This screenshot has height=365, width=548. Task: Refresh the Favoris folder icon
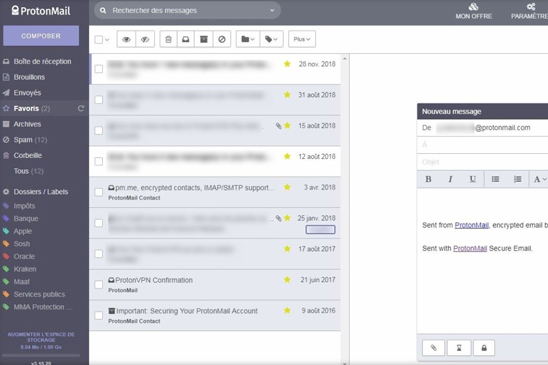[x=81, y=108]
